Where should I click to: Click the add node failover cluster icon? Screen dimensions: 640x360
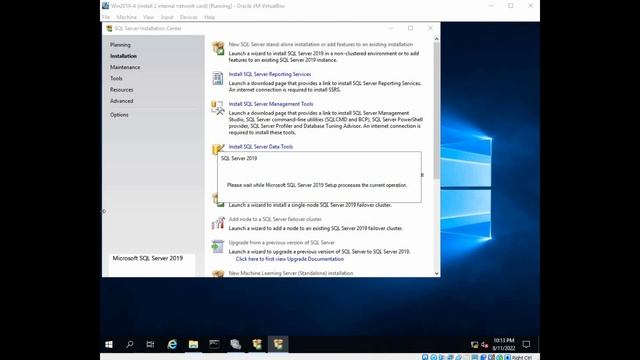(218, 223)
